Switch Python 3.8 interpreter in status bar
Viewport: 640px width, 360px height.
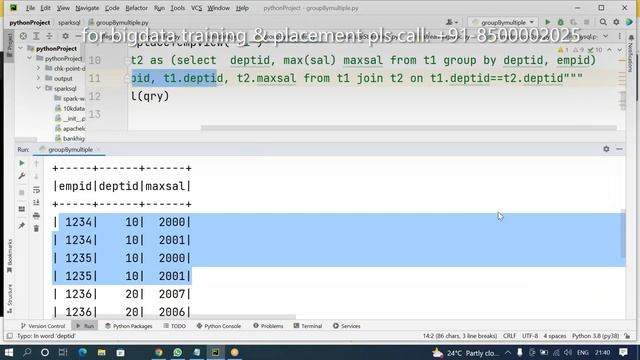[x=595, y=336]
